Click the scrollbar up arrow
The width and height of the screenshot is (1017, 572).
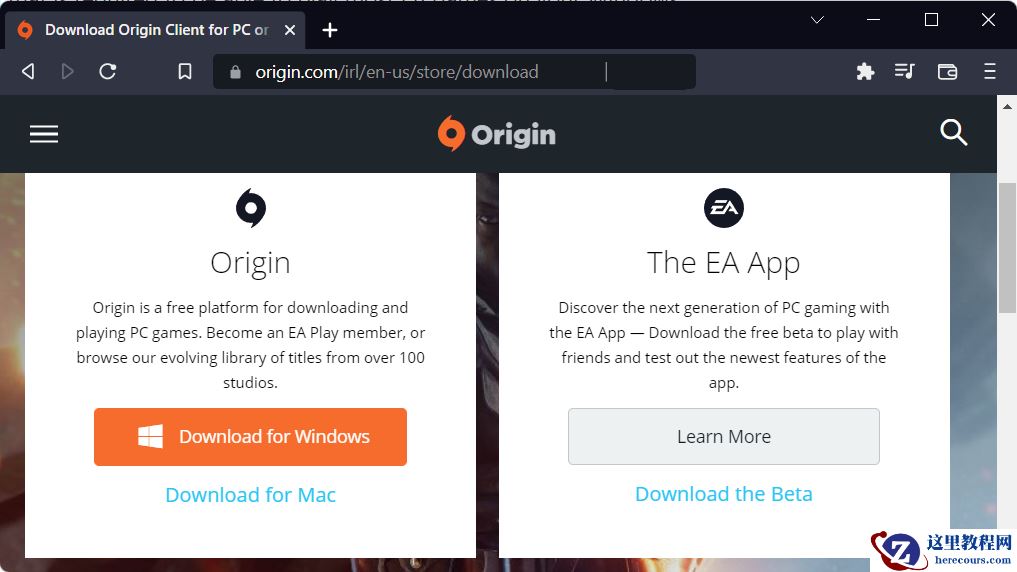tap(1007, 106)
